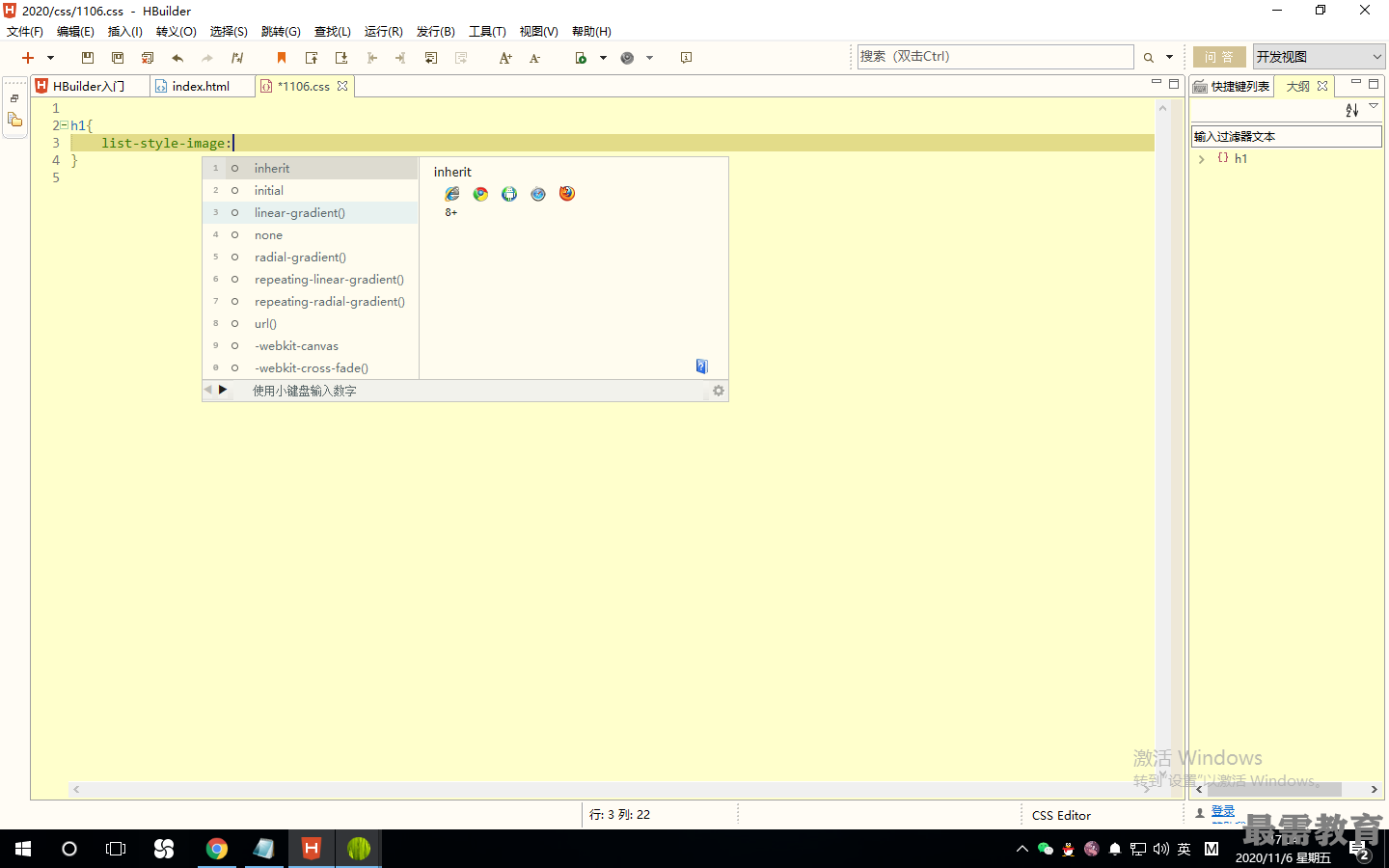The image size is (1389, 868).
Task: Click the browser preview globe icon
Action: coord(627,58)
